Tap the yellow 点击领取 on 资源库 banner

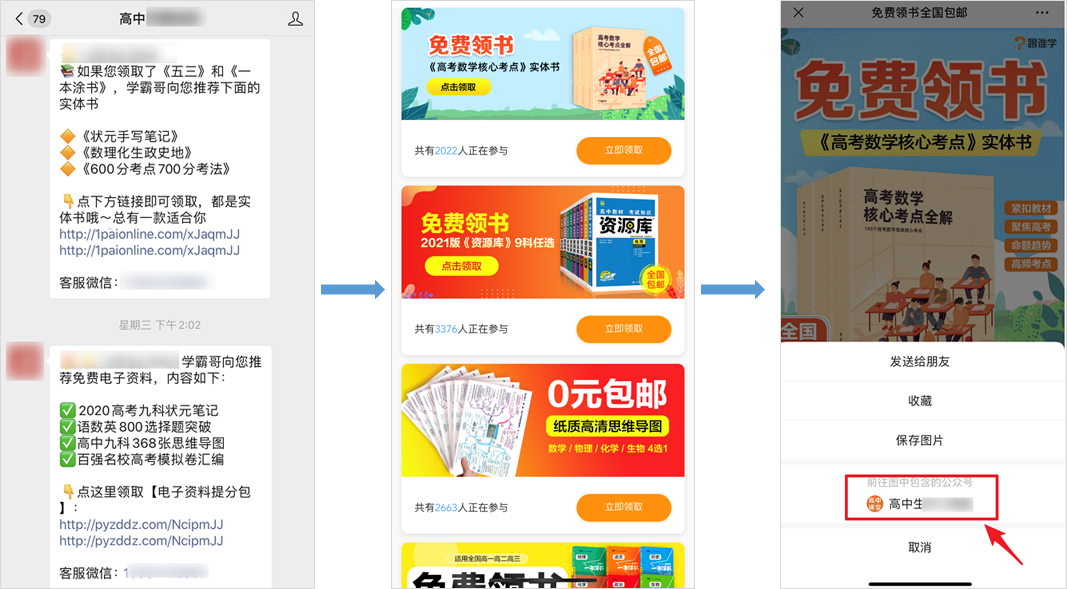pyautogui.click(x=461, y=266)
